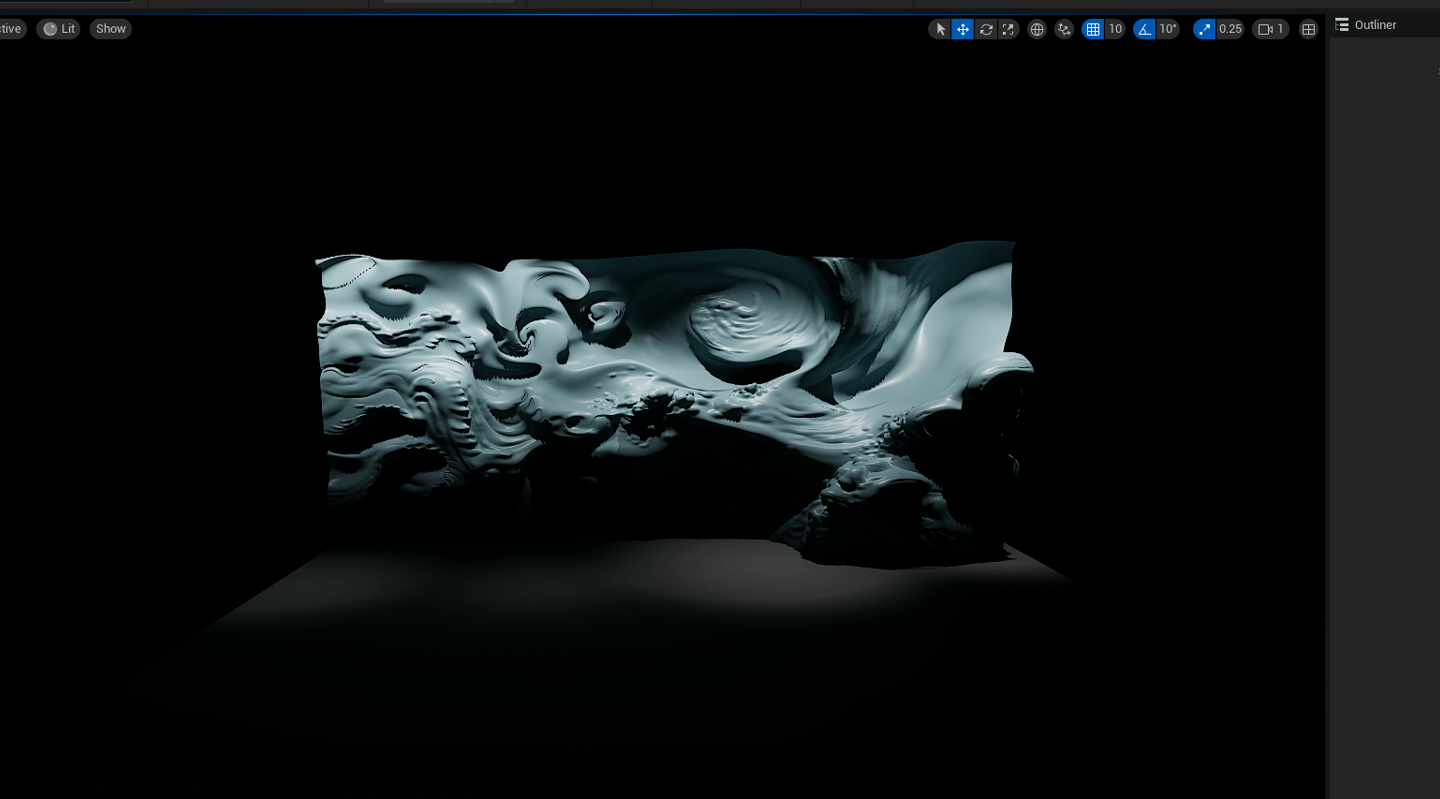
Task: Toggle rotation angle snapping
Action: click(1144, 29)
